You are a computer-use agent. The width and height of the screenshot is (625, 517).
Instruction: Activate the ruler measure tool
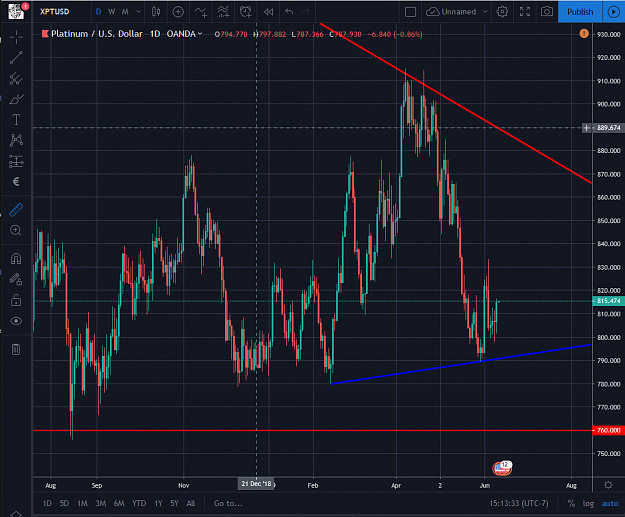click(x=16, y=210)
